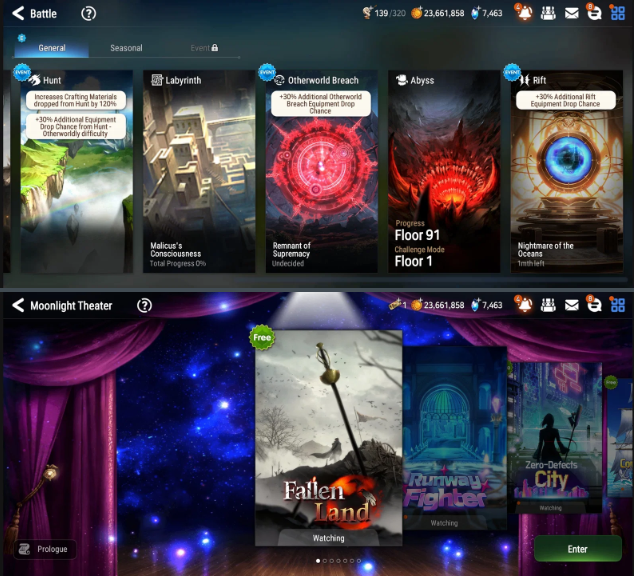Tap skystone count in Moonlight Theater header
Screen dimensions: 634x576
click(487, 305)
